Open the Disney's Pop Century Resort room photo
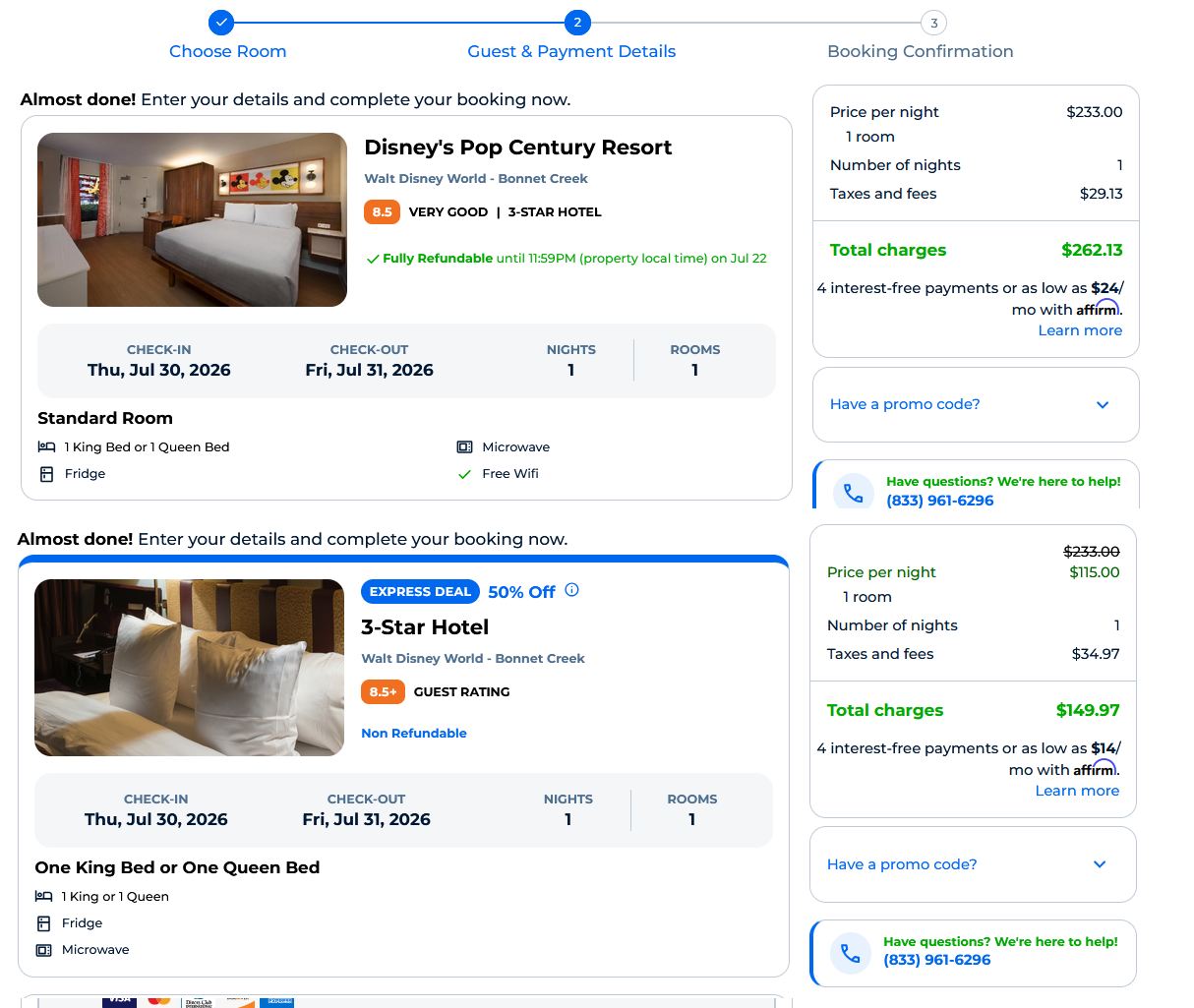This screenshot has height=1008, width=1194. tap(192, 219)
